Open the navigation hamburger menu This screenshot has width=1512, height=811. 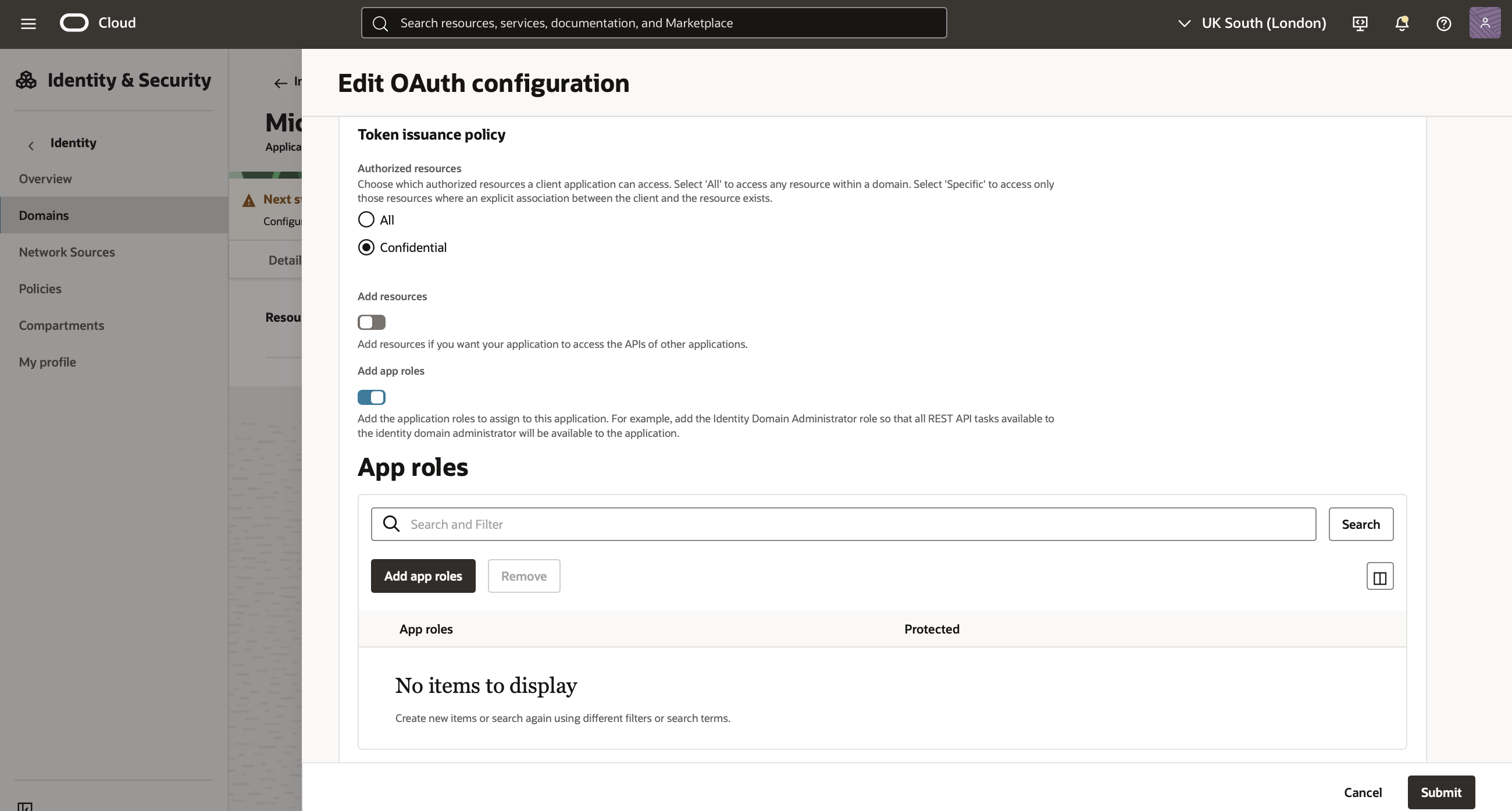pyautogui.click(x=27, y=23)
